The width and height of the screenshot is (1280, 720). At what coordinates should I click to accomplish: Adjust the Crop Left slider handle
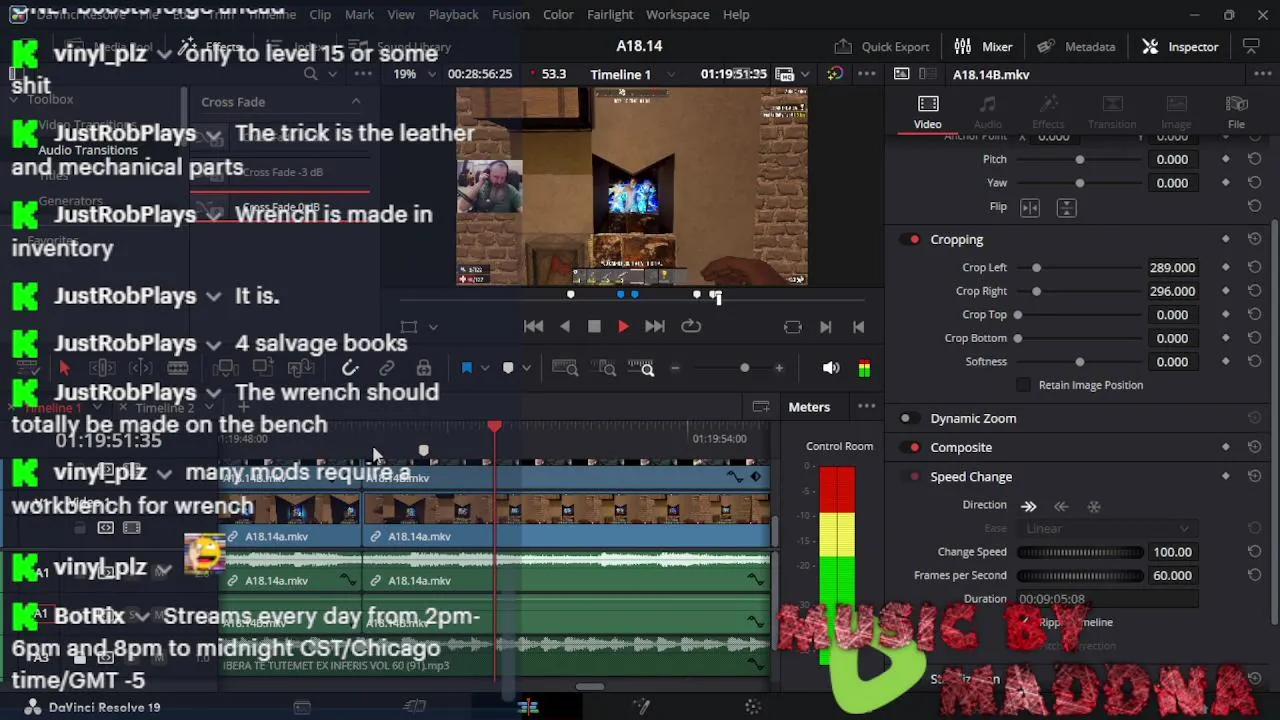click(1036, 268)
